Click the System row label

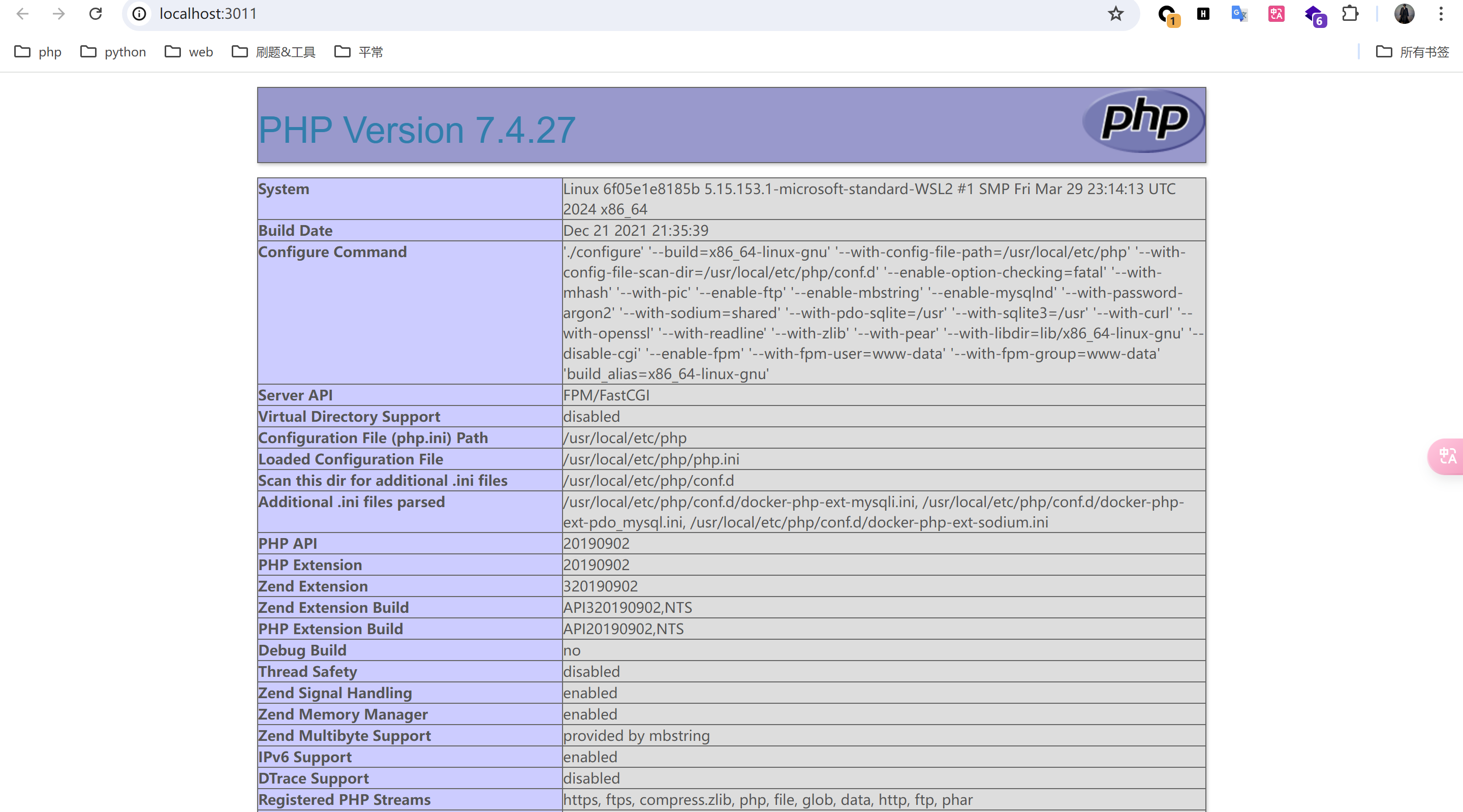(284, 189)
